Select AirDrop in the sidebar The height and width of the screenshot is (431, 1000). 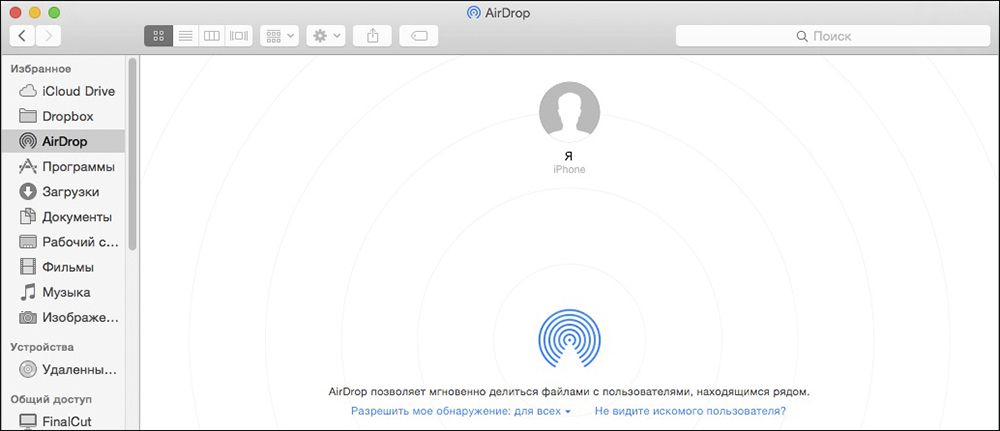(63, 141)
